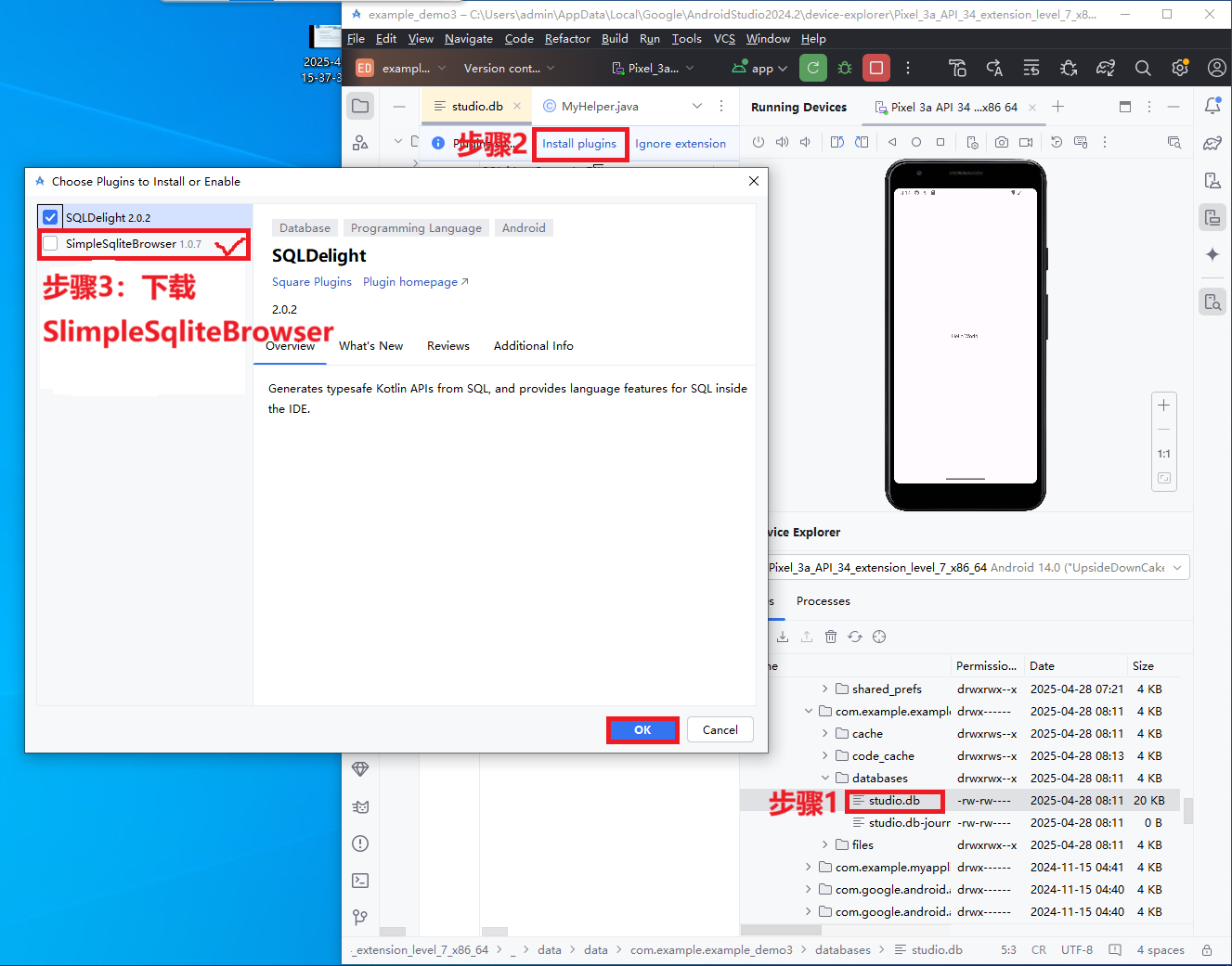Viewport: 1232px width, 966px height.
Task: Confirm dialog with OK button
Action: (642, 730)
